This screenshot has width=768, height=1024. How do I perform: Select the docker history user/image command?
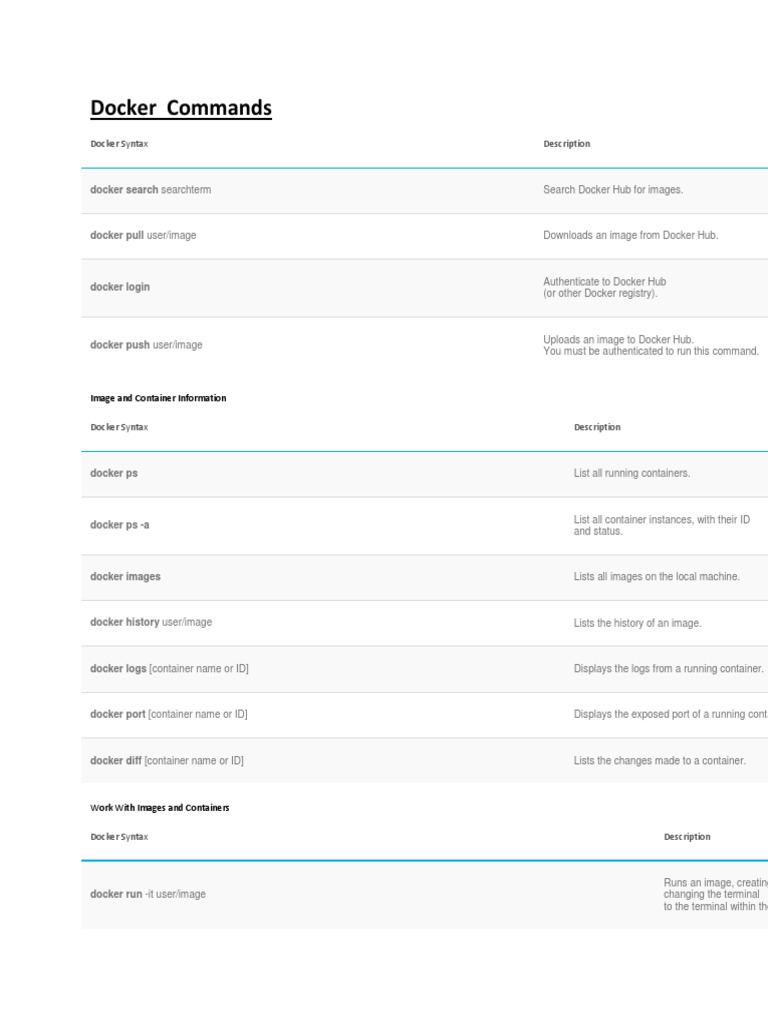(x=151, y=622)
